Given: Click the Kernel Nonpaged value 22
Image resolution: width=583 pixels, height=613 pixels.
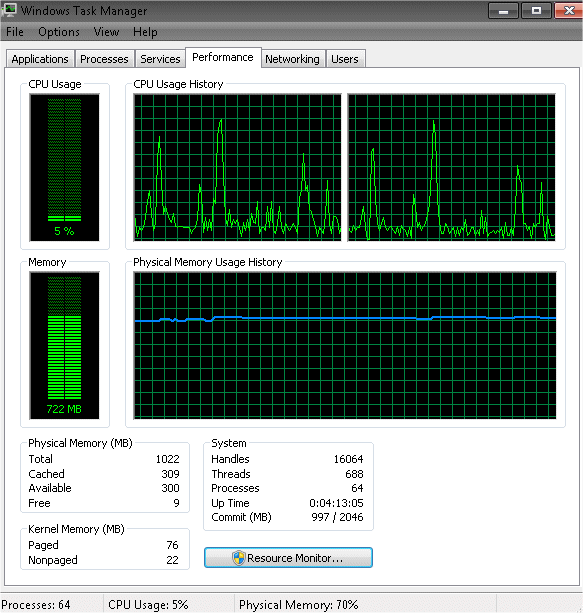Looking at the screenshot, I should pyautogui.click(x=172, y=560).
